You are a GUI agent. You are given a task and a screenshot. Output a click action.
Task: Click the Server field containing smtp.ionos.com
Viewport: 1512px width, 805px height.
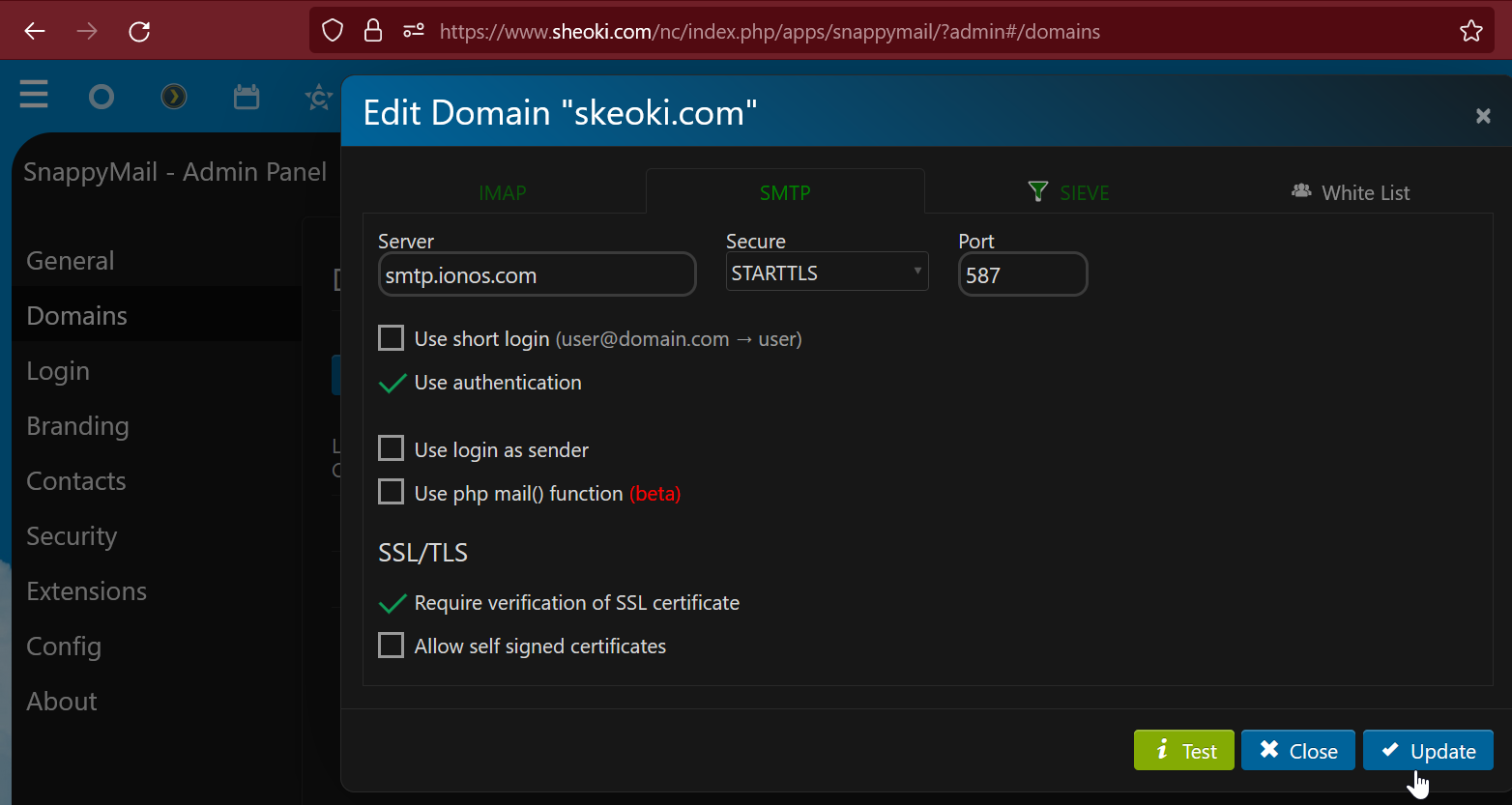click(x=537, y=274)
